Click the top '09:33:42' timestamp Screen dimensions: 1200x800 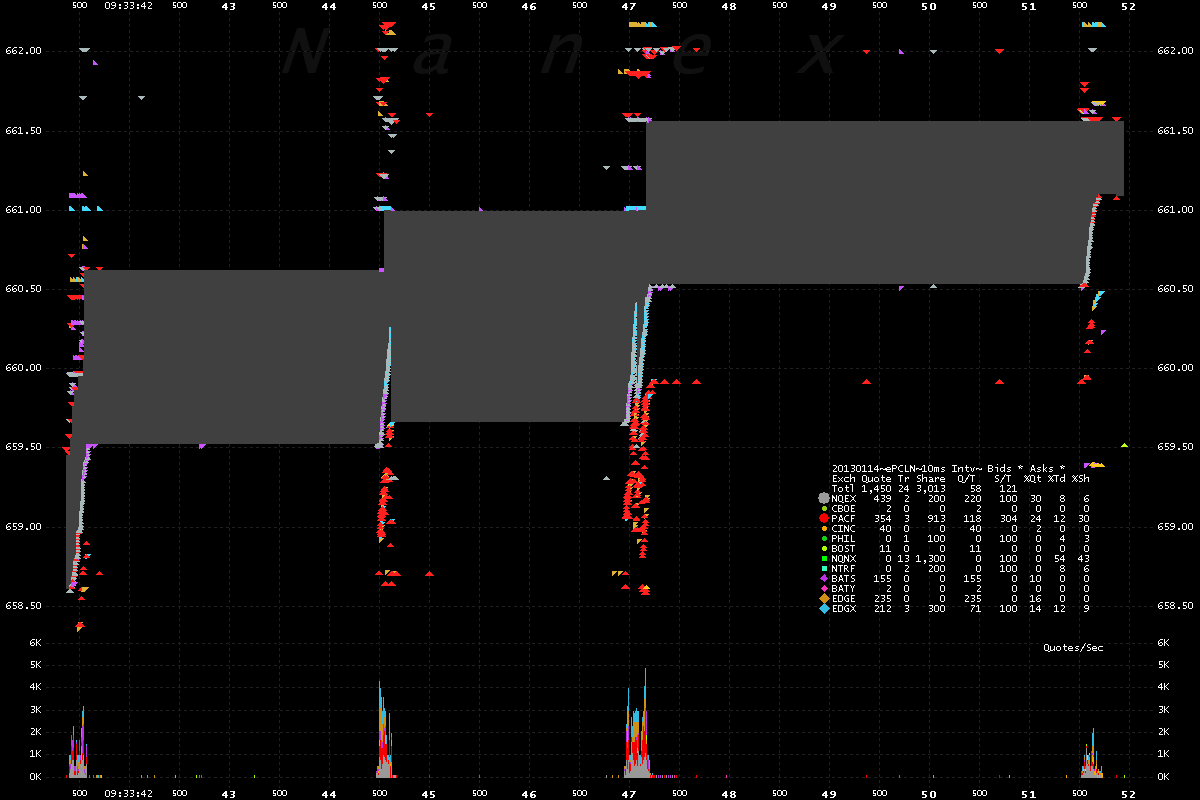point(128,6)
